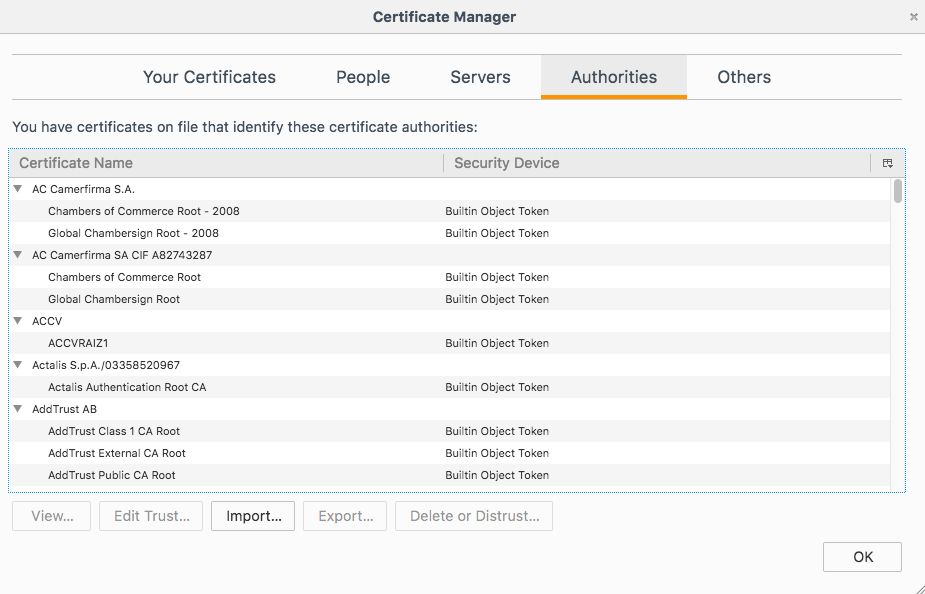This screenshot has width=925, height=594.
Task: Open the People tab
Action: [362, 77]
